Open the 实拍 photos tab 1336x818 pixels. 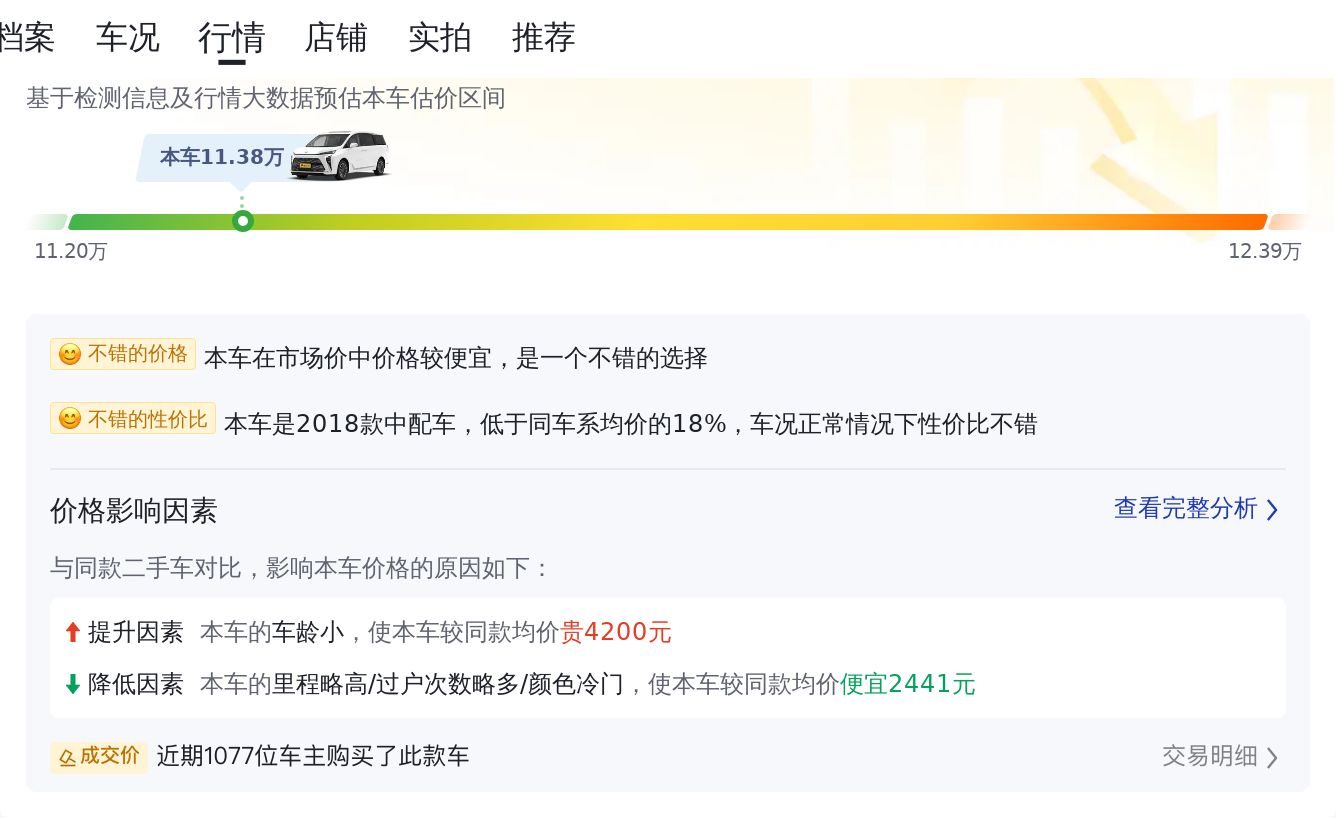[440, 38]
